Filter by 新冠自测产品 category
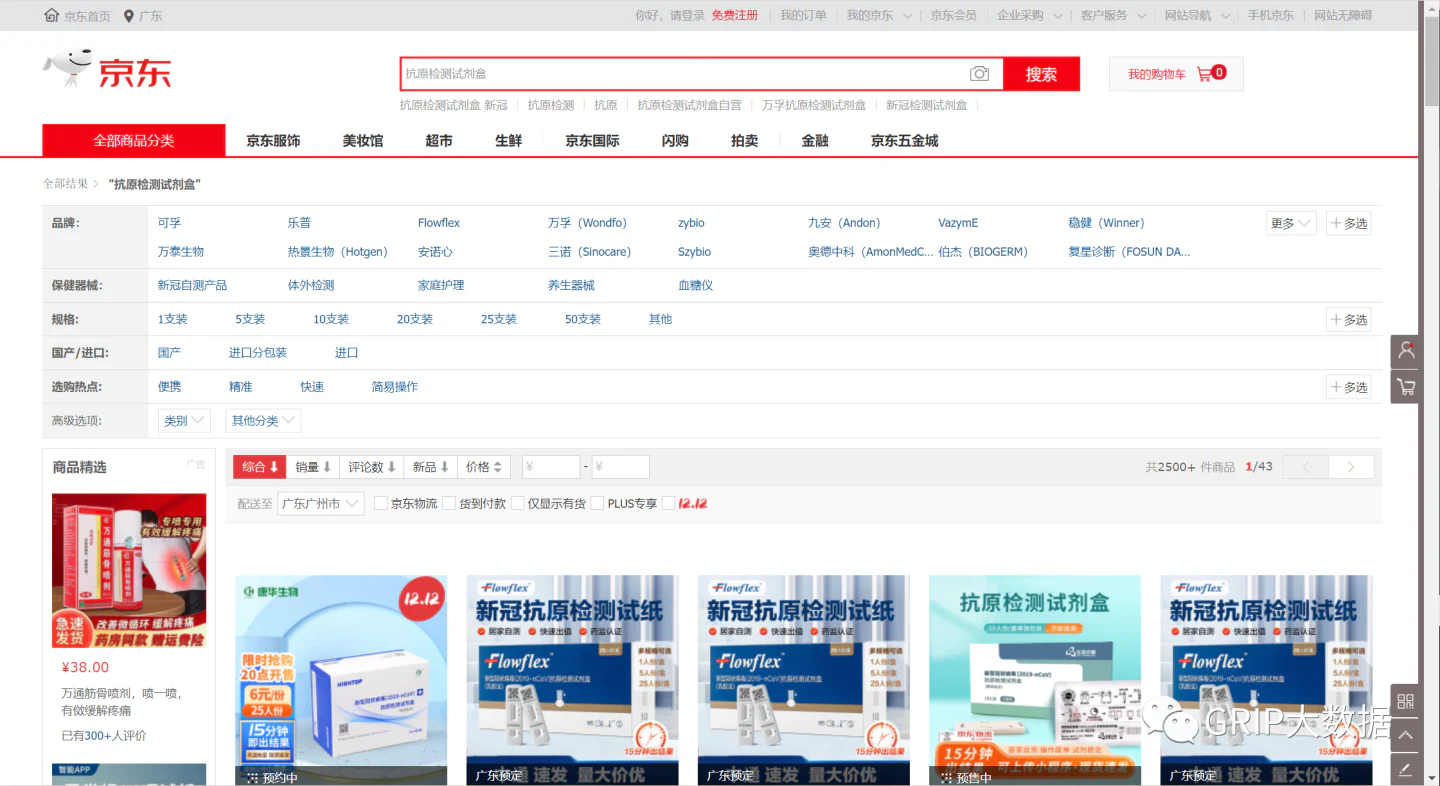 (192, 285)
